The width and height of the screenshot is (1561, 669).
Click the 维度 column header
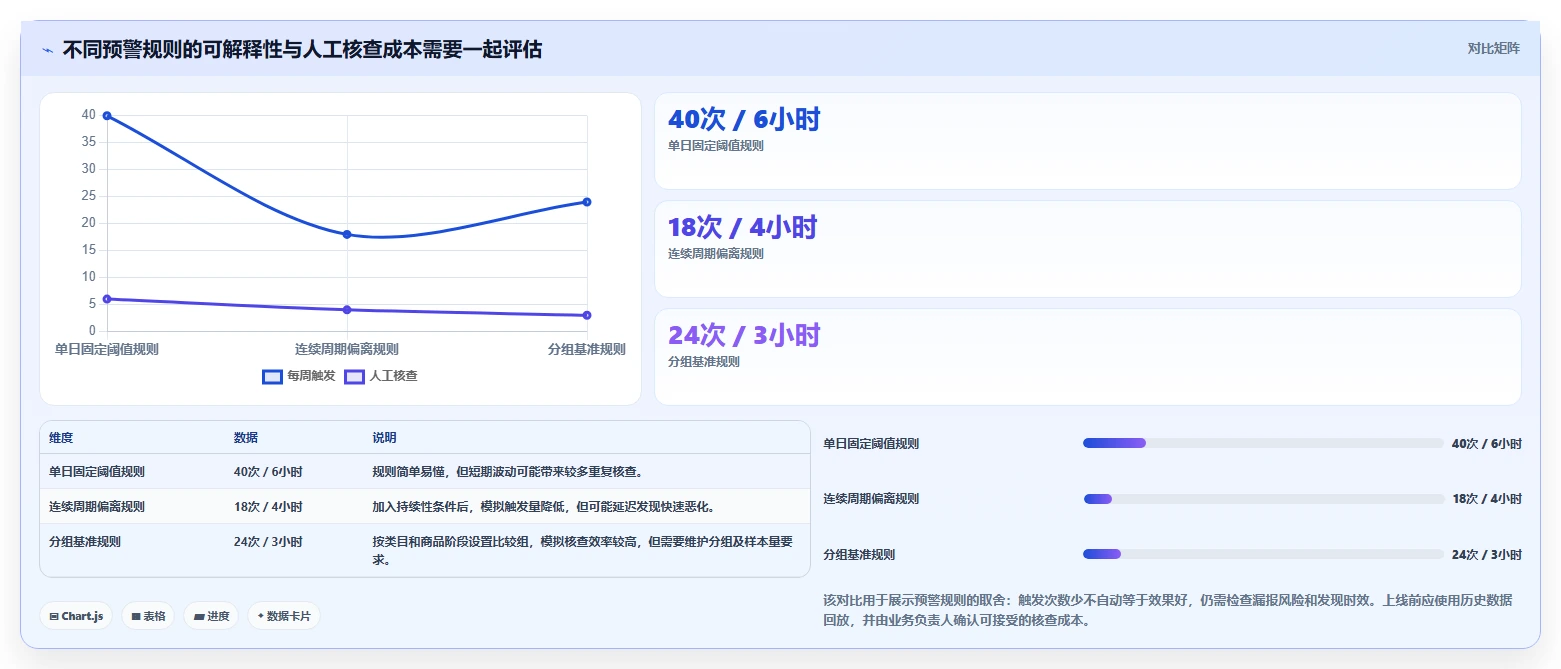(61, 438)
